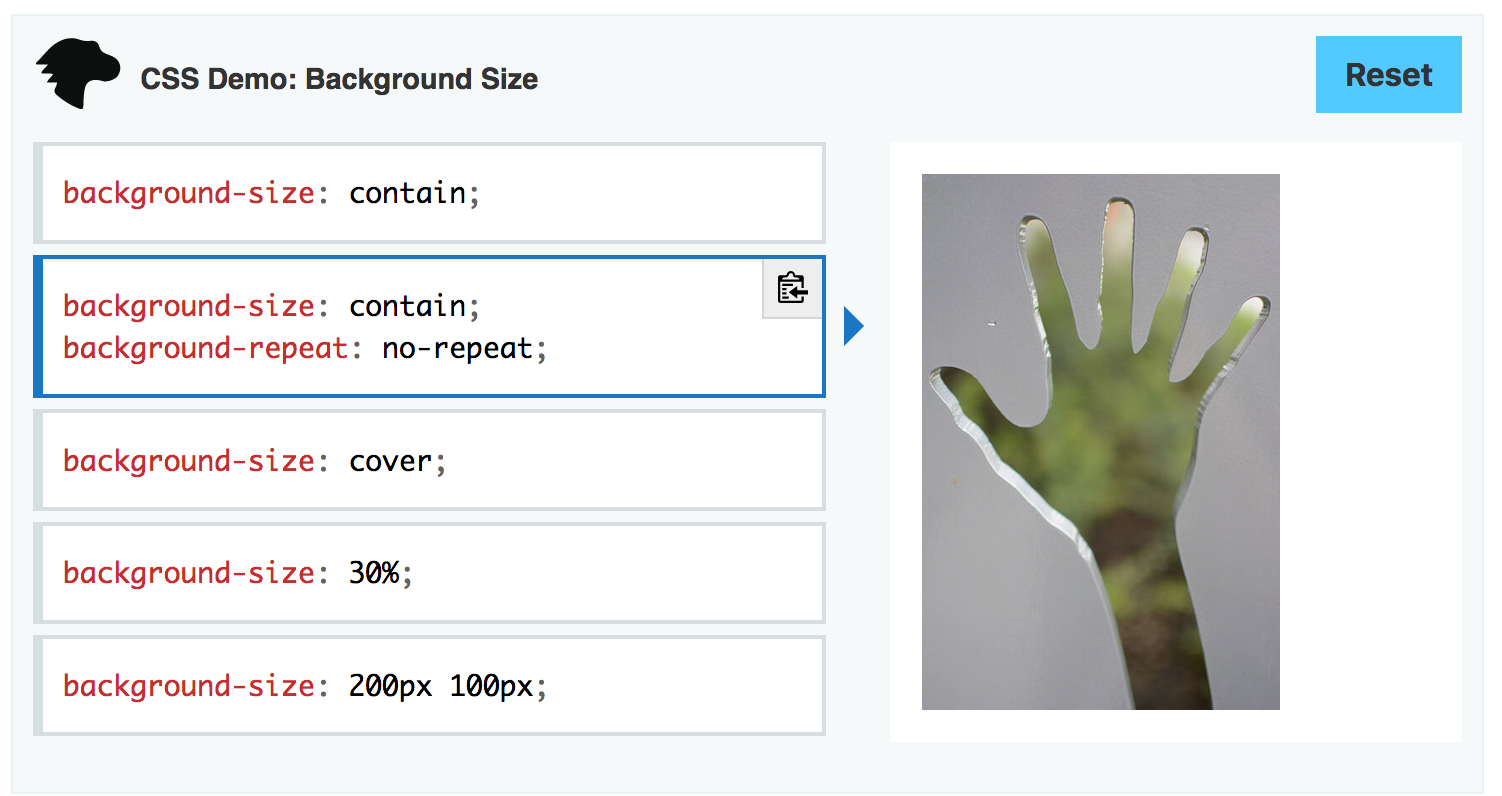Select the contain with no-repeat example

click(x=429, y=326)
